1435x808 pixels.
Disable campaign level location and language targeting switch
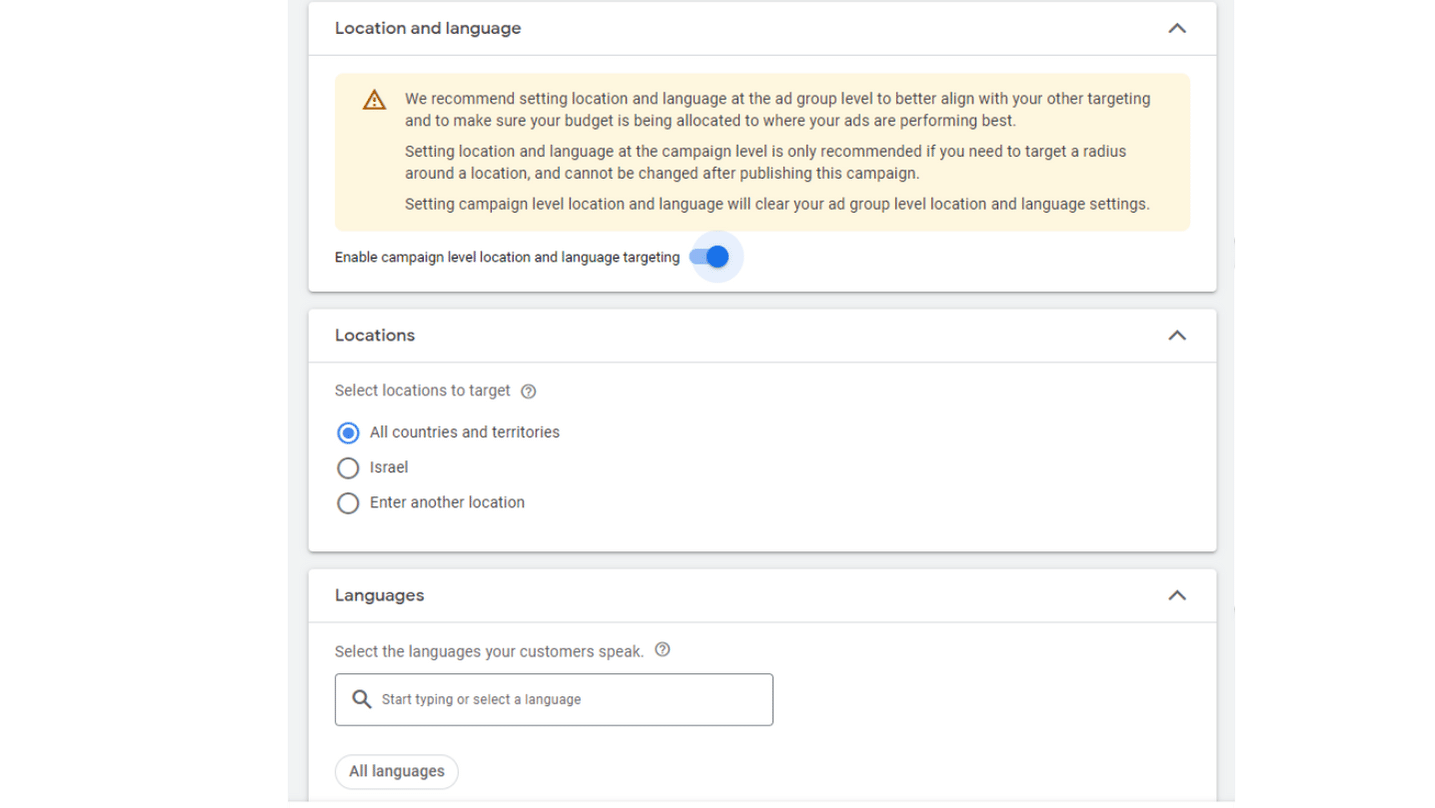tap(710, 257)
